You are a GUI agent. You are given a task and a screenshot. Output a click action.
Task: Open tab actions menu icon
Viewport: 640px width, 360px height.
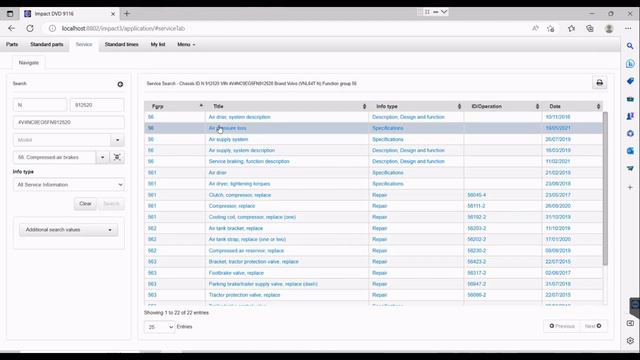tap(10, 13)
